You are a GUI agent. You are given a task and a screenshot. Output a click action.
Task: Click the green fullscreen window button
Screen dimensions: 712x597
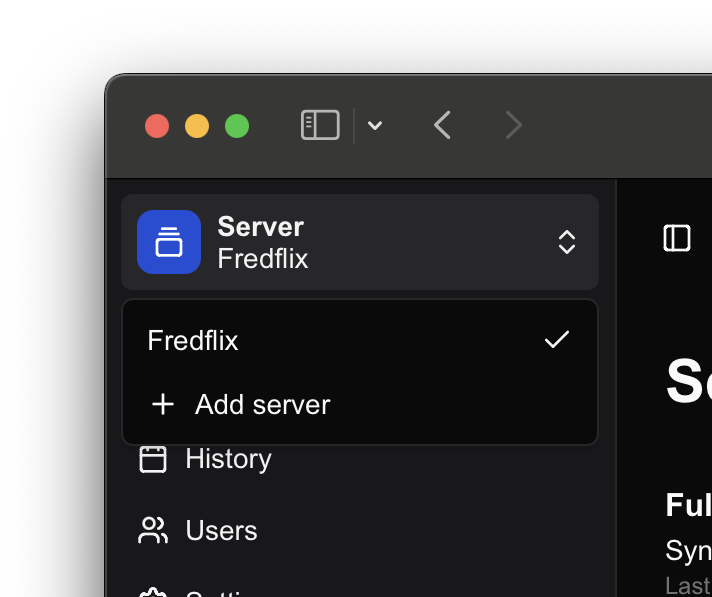pyautogui.click(x=237, y=126)
